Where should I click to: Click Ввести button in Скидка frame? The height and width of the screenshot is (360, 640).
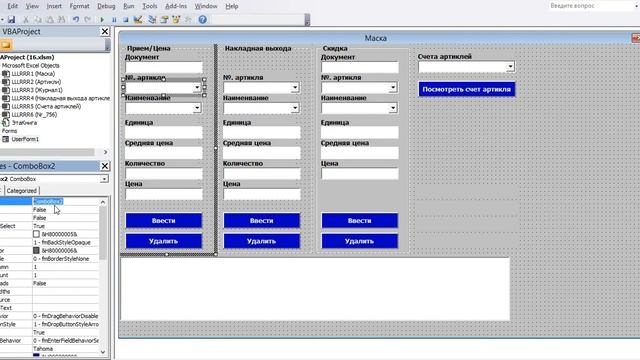coord(360,220)
